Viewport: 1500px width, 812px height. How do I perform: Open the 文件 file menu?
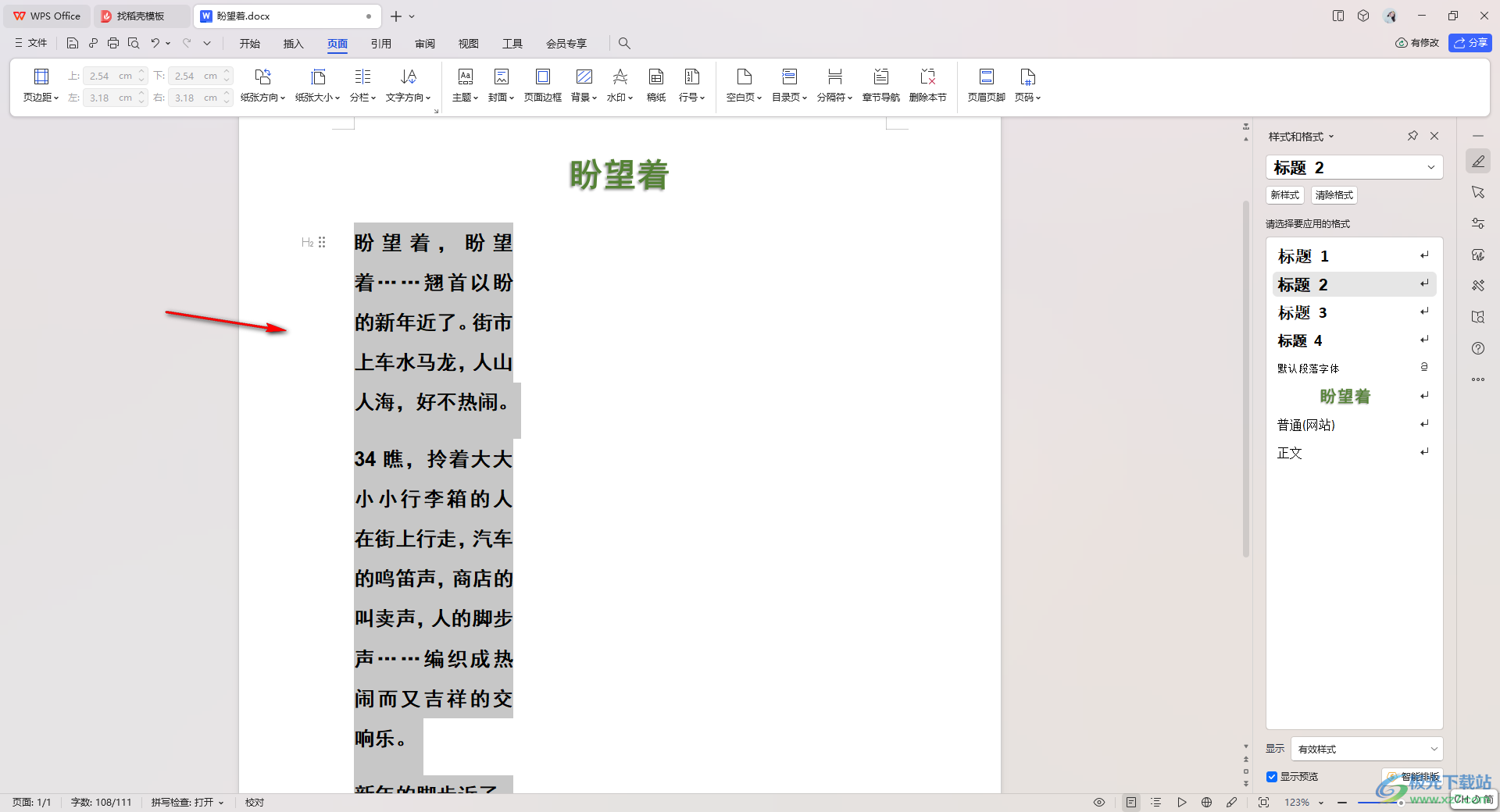click(x=30, y=43)
